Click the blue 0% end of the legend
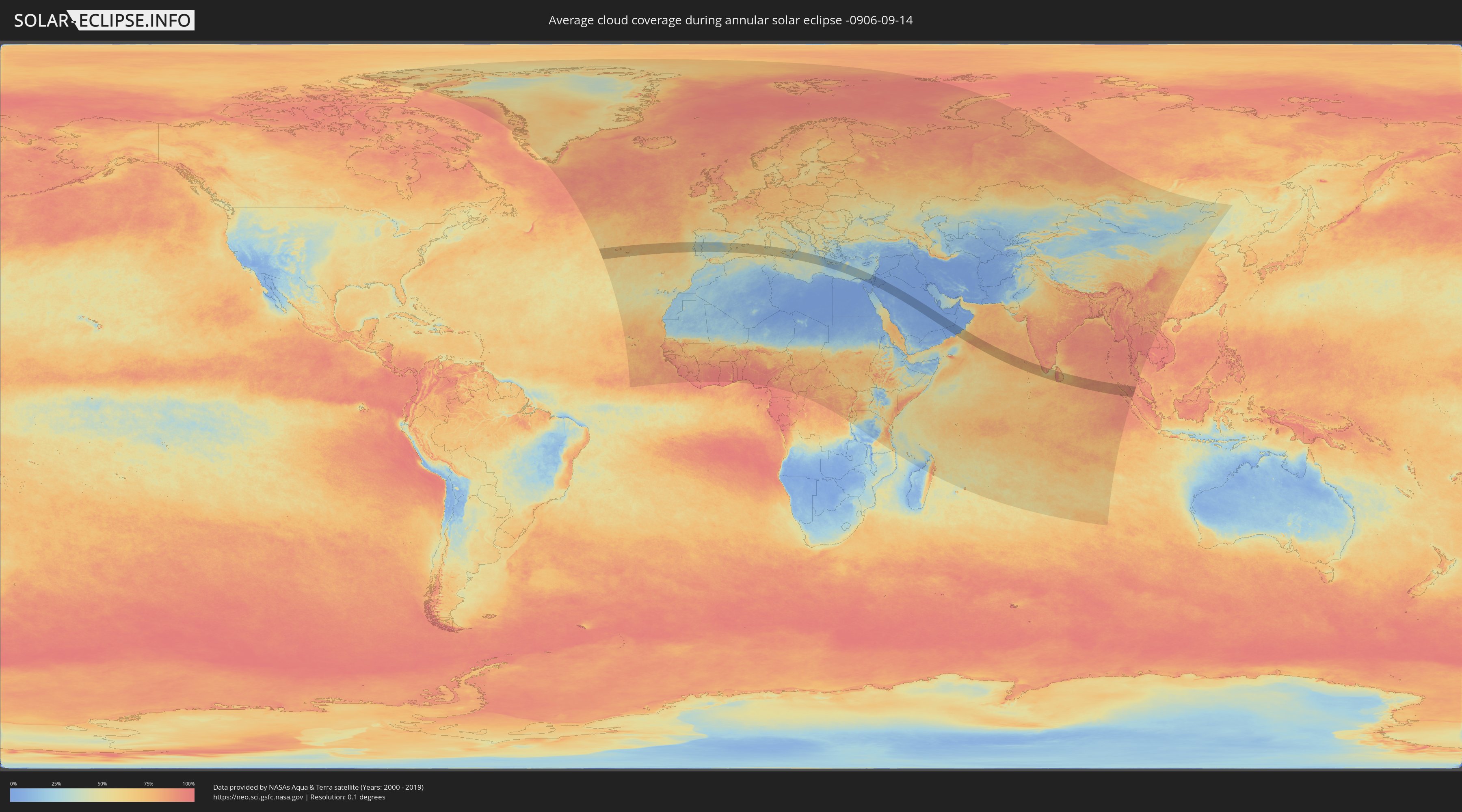The width and height of the screenshot is (1462, 812). (x=14, y=795)
